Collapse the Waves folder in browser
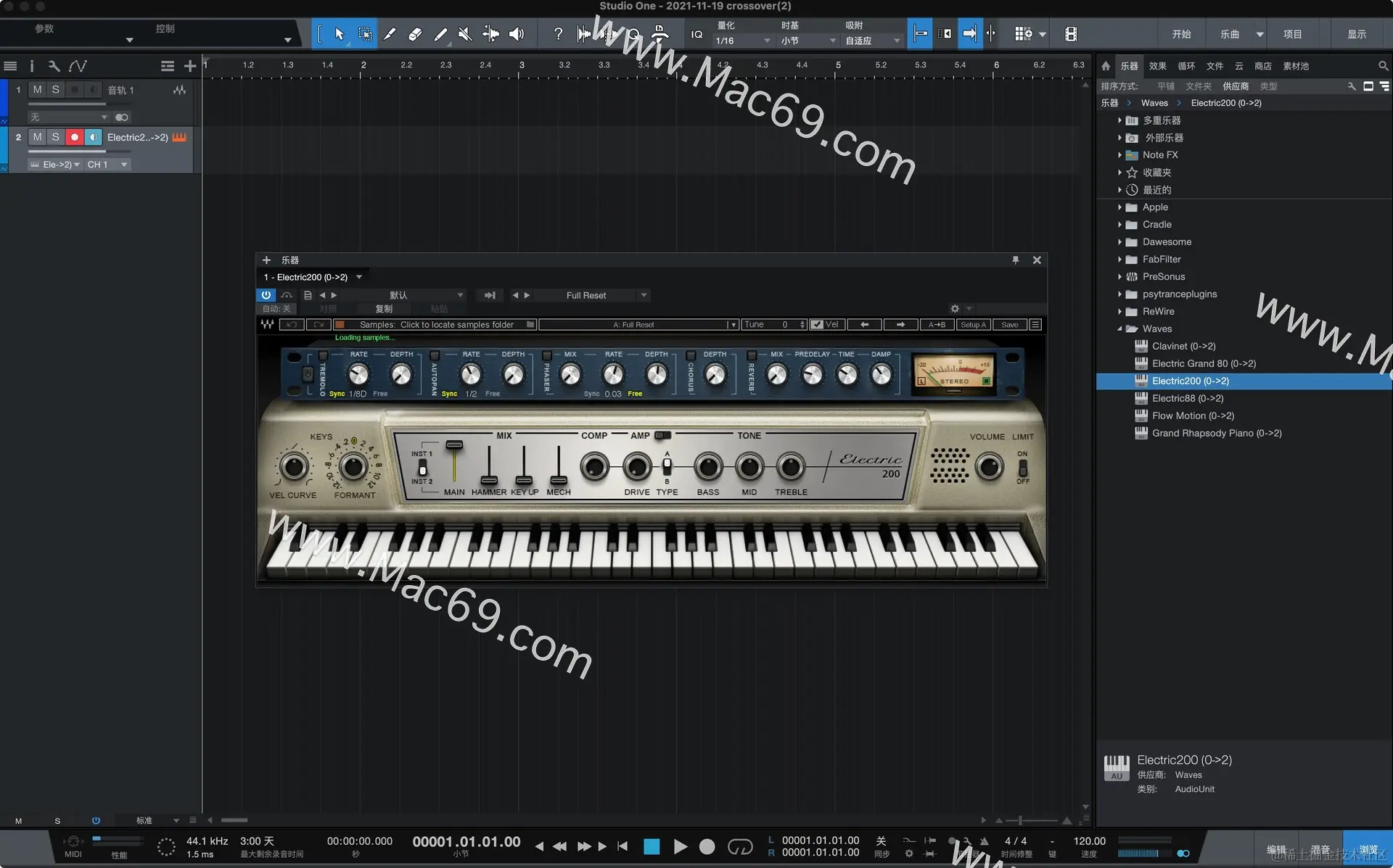1393x868 pixels. tap(1119, 329)
